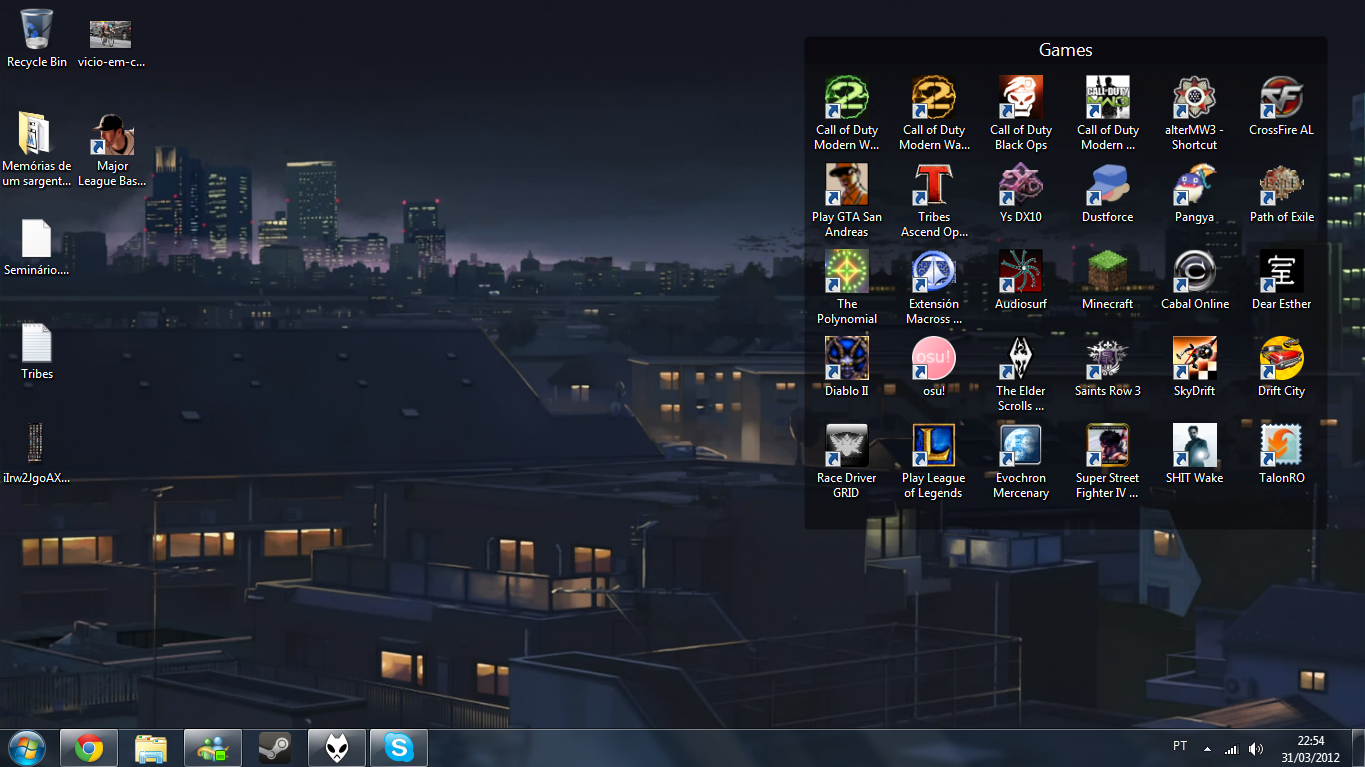Screen dimensions: 1365x767
Task: Launch CrossFire AL
Action: (1281, 98)
